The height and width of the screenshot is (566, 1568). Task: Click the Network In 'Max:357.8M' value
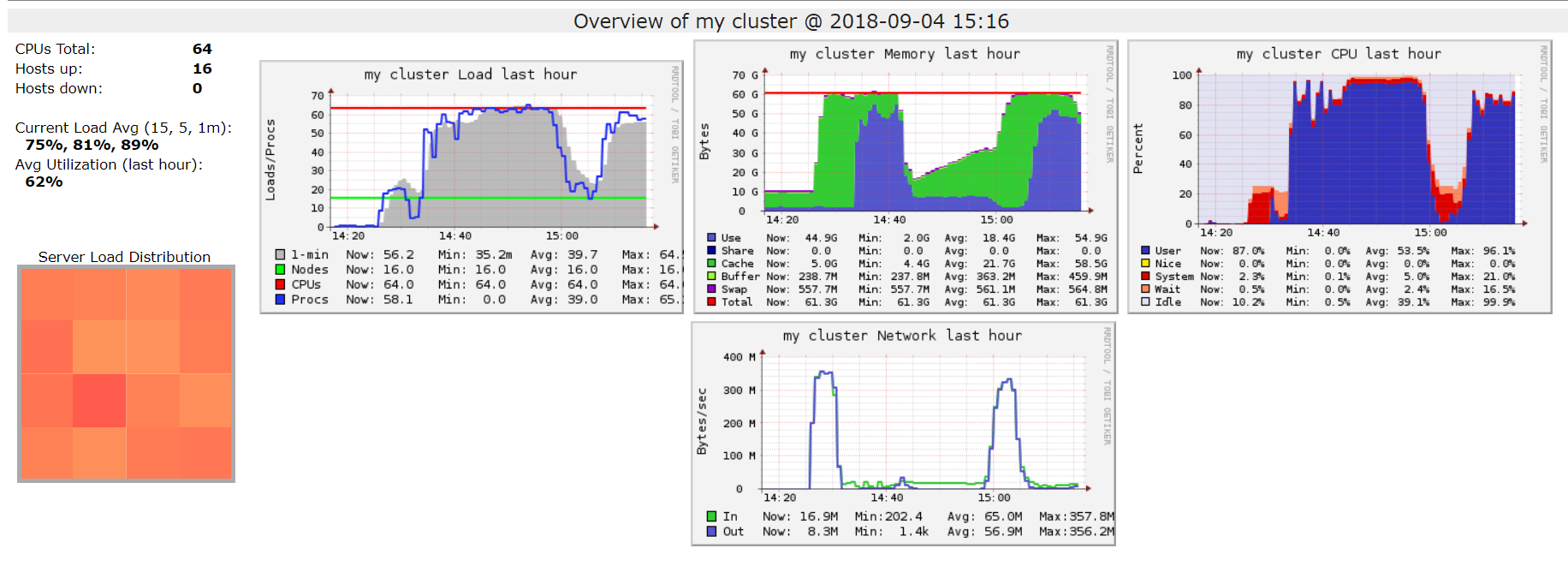1077,516
